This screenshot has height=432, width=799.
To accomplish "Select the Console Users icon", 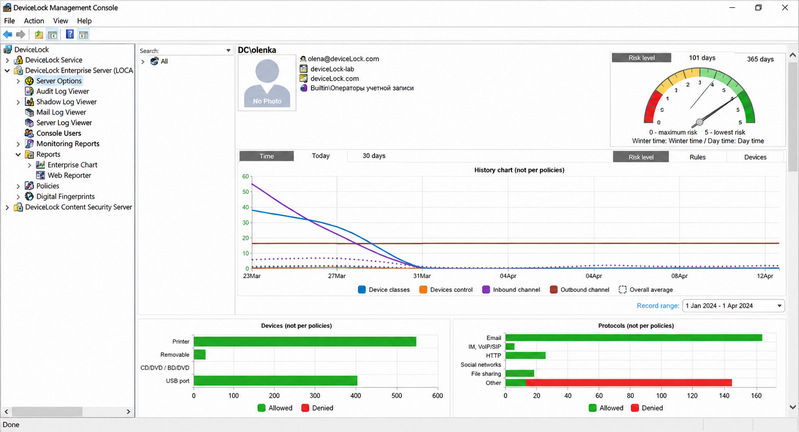I will click(30, 133).
